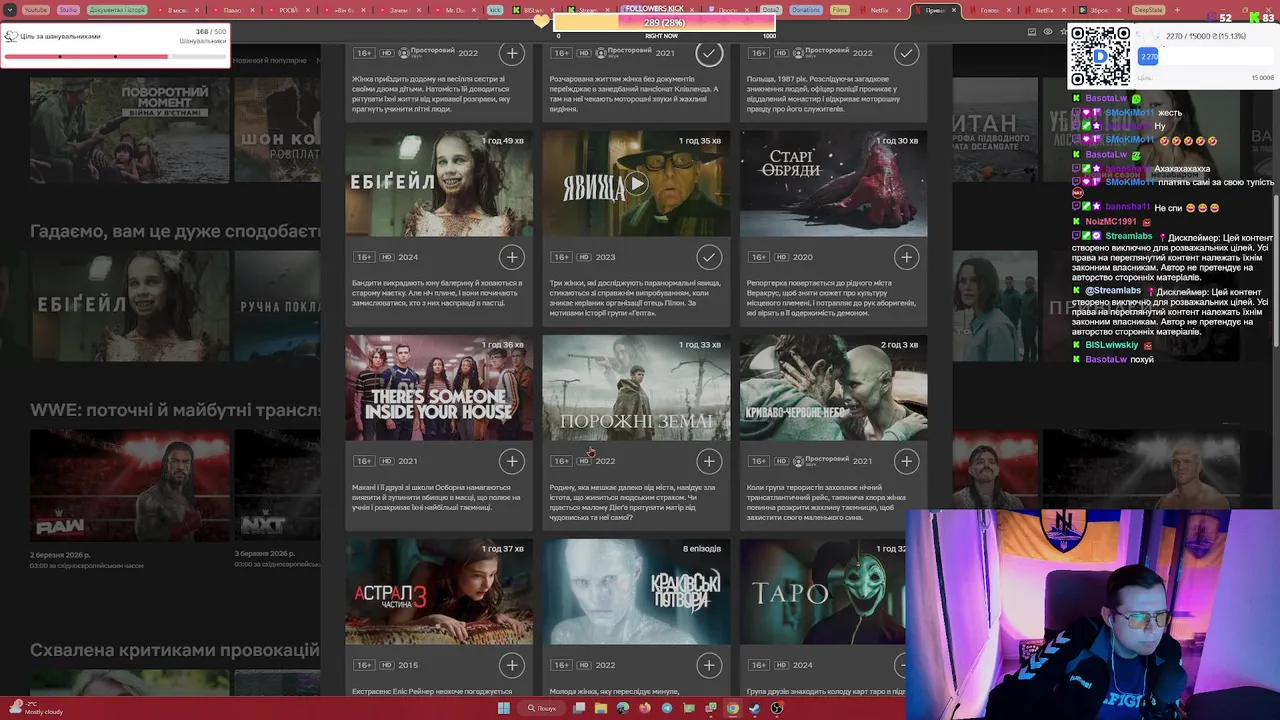
Task: Click the Followers Kick progress bar
Action: pos(665,22)
